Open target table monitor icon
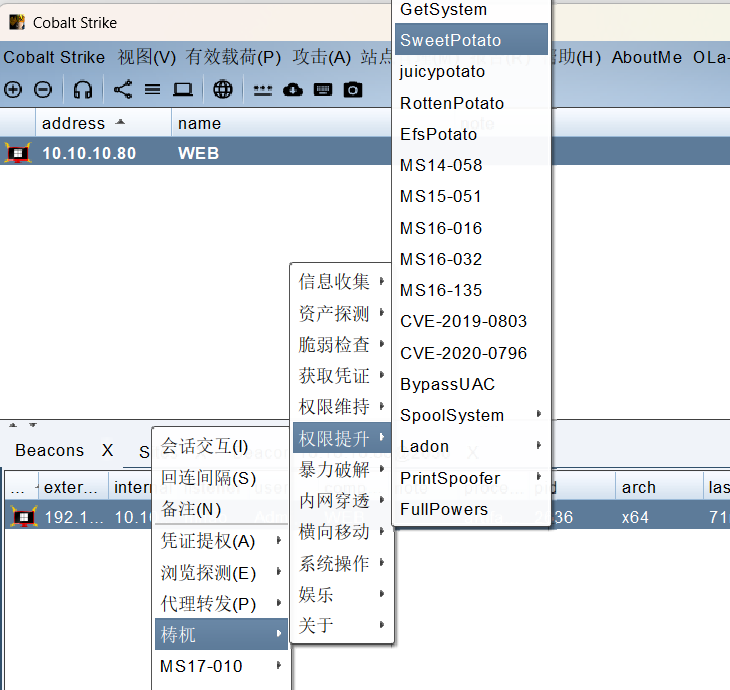 [182, 89]
